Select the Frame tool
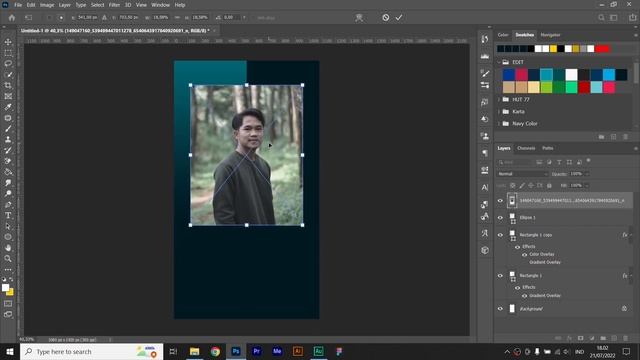This screenshot has width=640, height=360. 8,96
